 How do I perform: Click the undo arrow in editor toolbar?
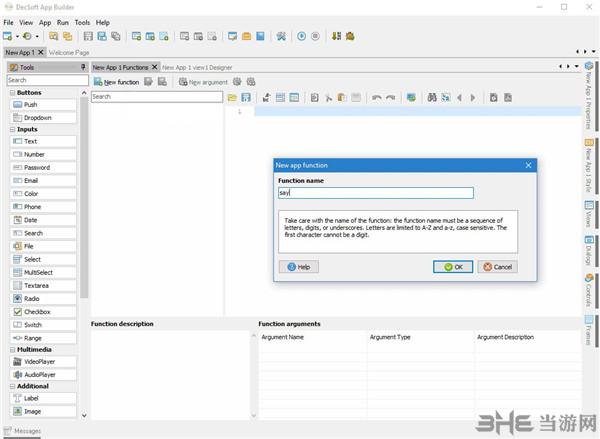click(376, 97)
